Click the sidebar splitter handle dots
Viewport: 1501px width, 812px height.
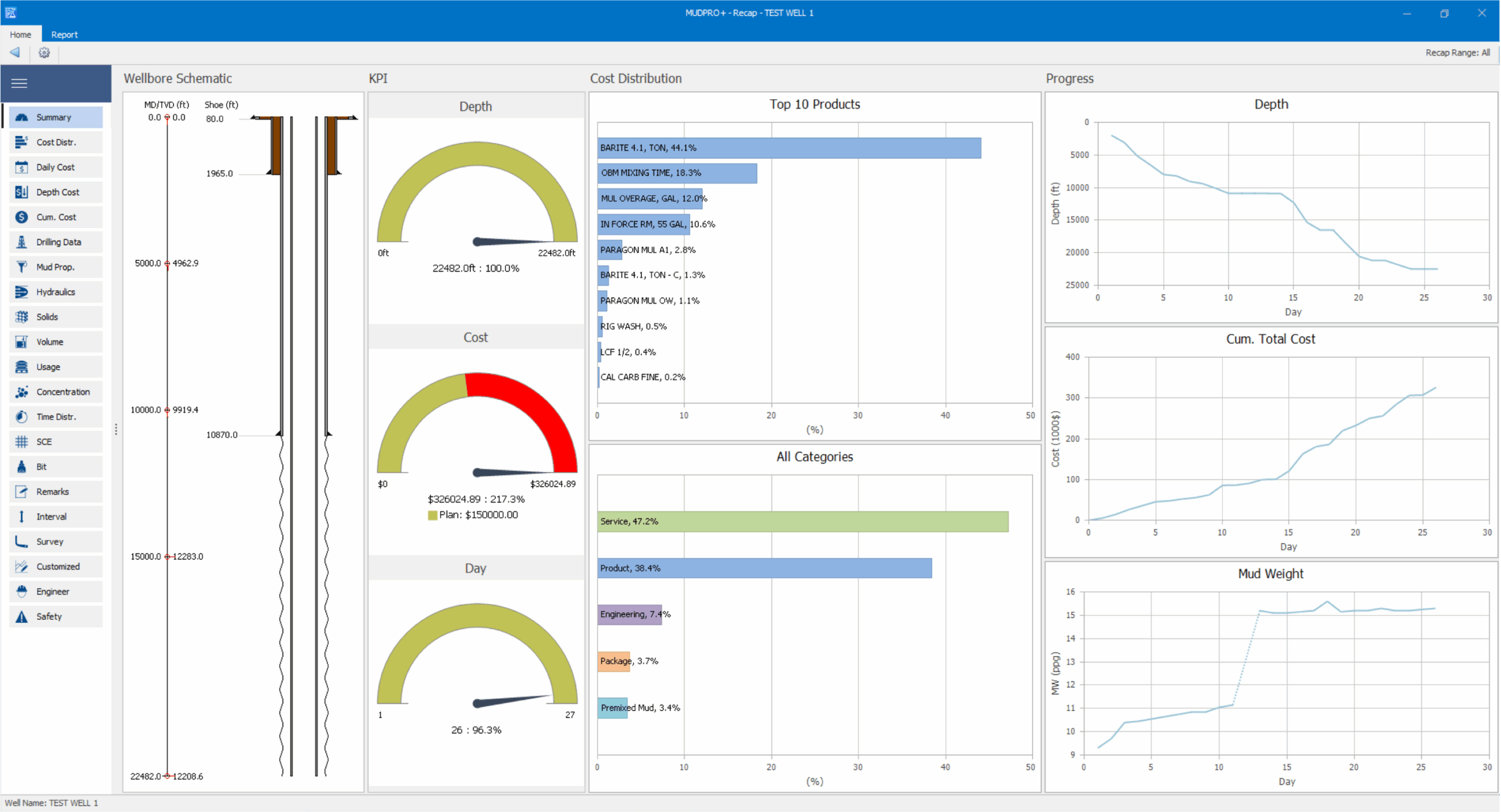tap(116, 430)
